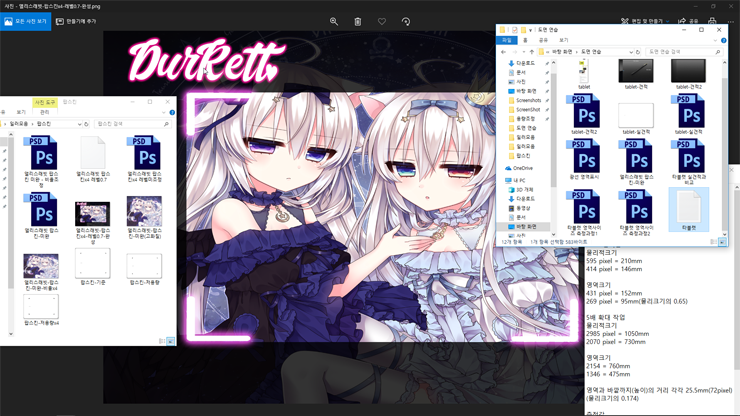This screenshot has width=740, height=416.
Task: Expand the ribbon chevron in 도면 연습 window
Action: pyautogui.click(x=715, y=41)
